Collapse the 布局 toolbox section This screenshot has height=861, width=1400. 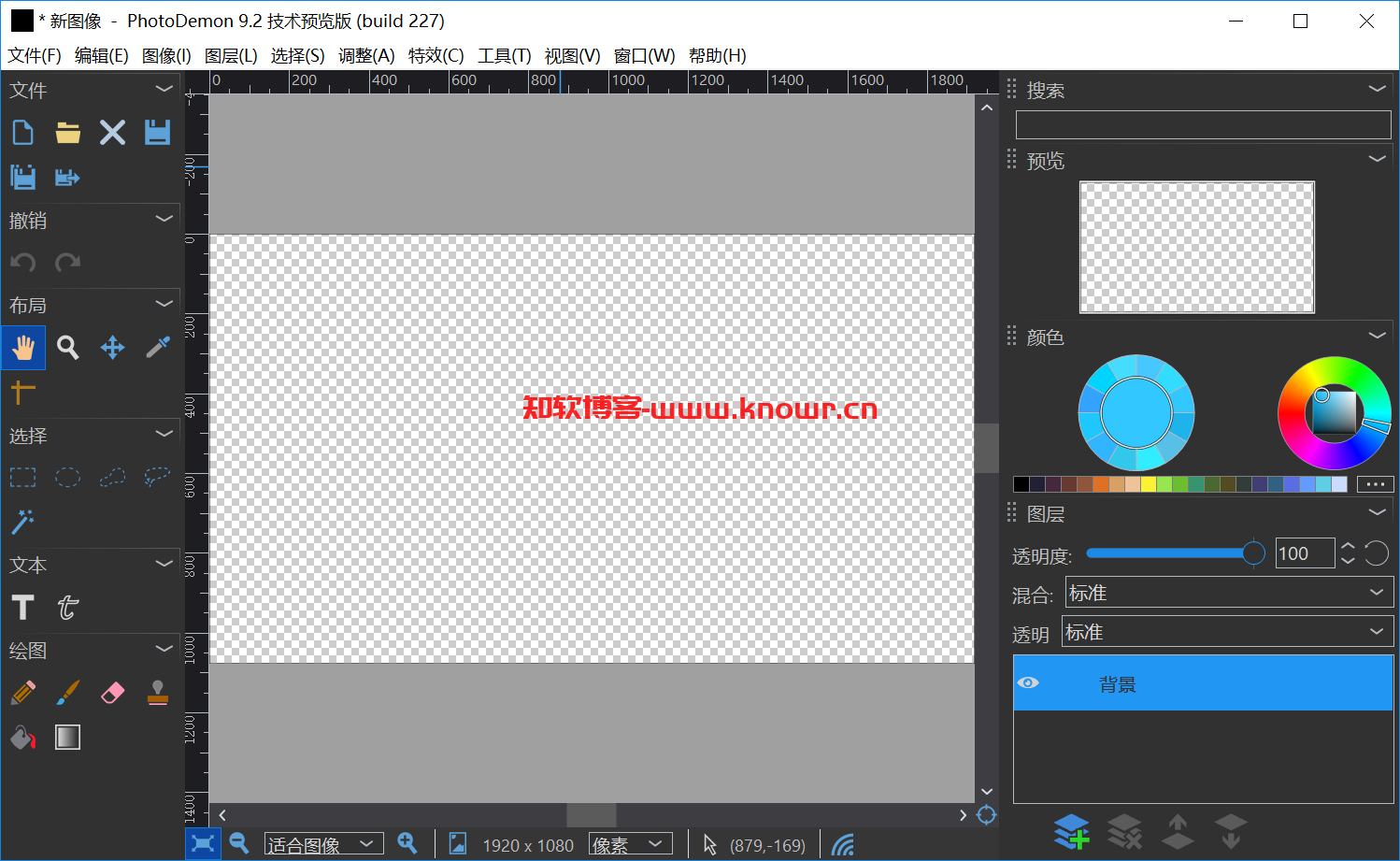tap(164, 304)
